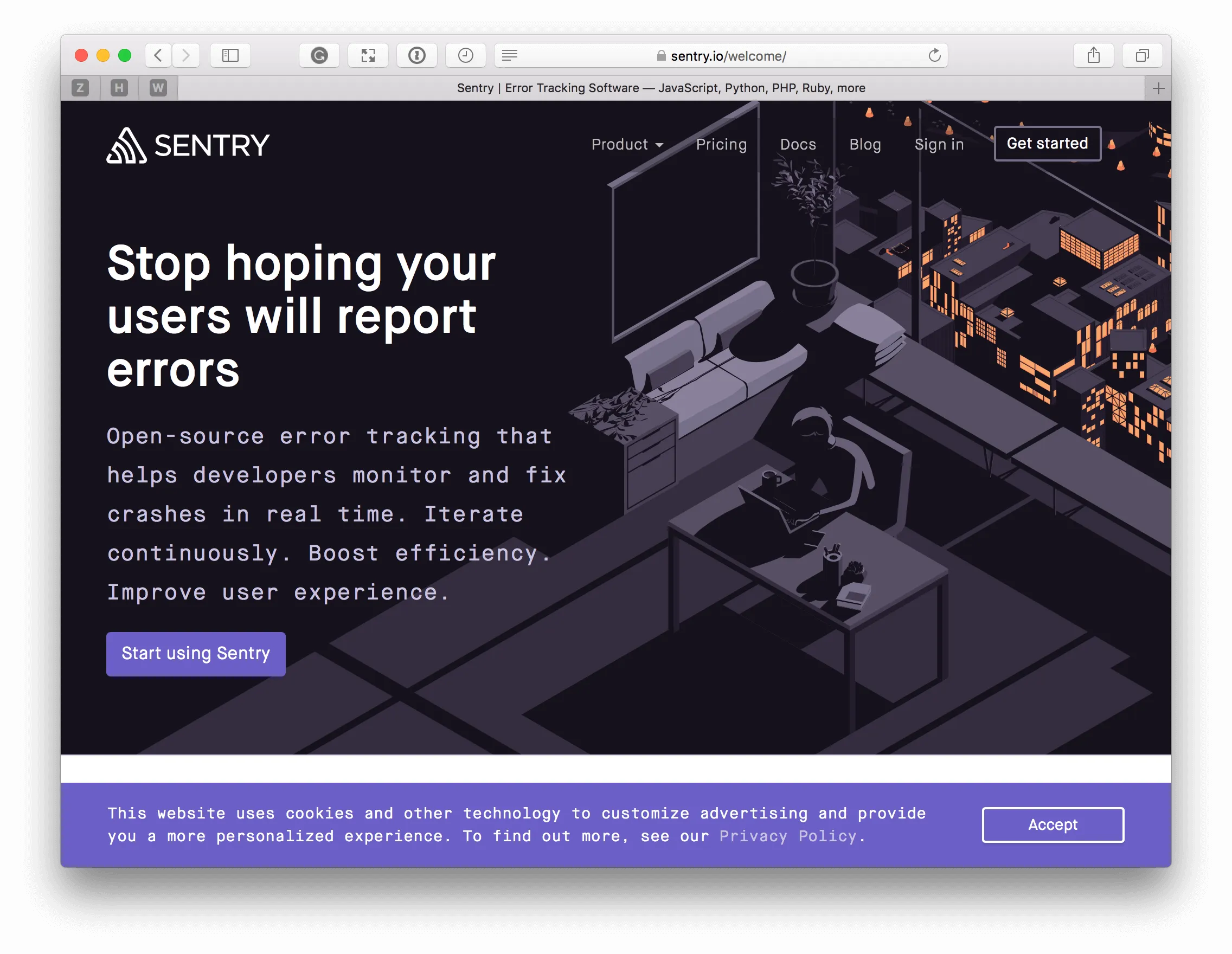Switch to pinned tab W
Screen dimensions: 1232x954
coord(158,88)
